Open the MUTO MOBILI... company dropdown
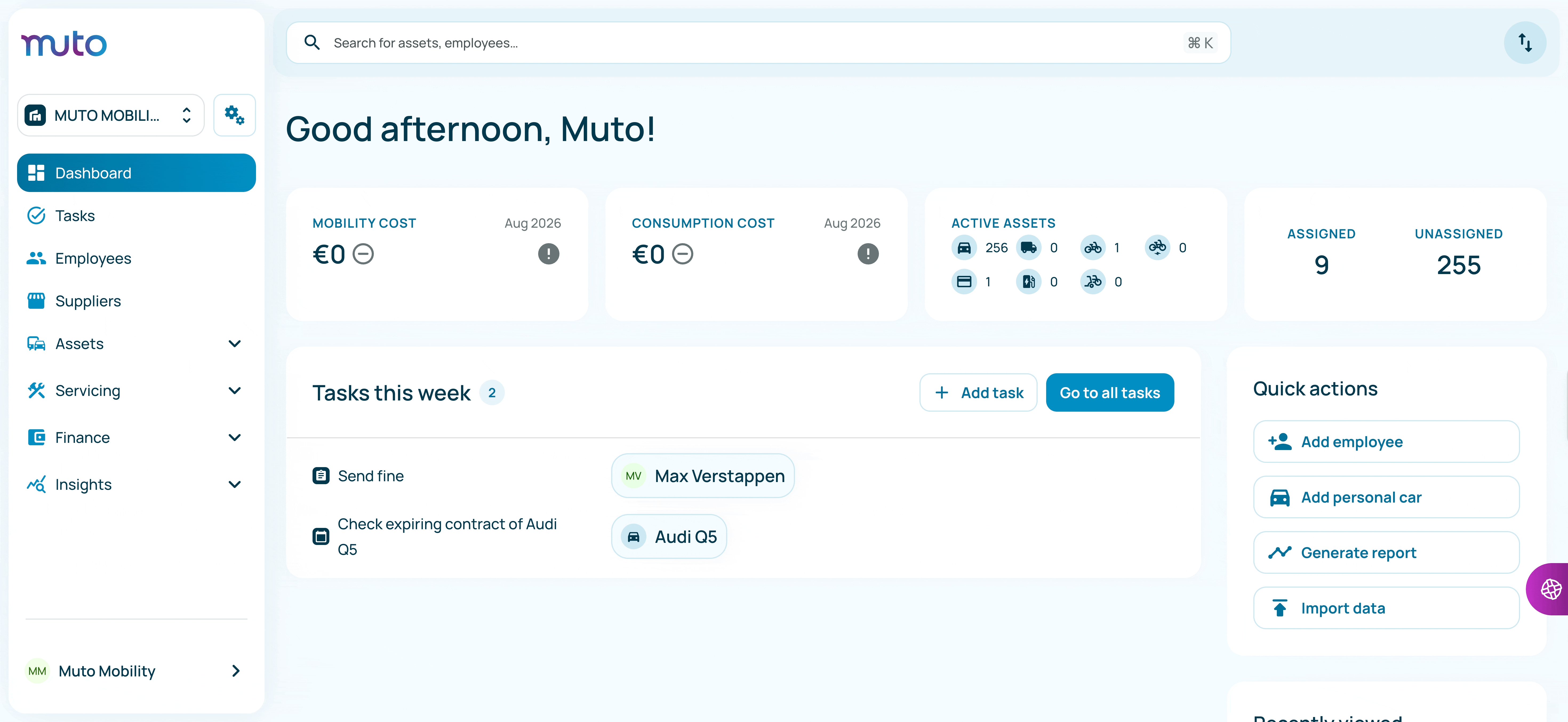Image resolution: width=1568 pixels, height=722 pixels. pyautogui.click(x=111, y=115)
